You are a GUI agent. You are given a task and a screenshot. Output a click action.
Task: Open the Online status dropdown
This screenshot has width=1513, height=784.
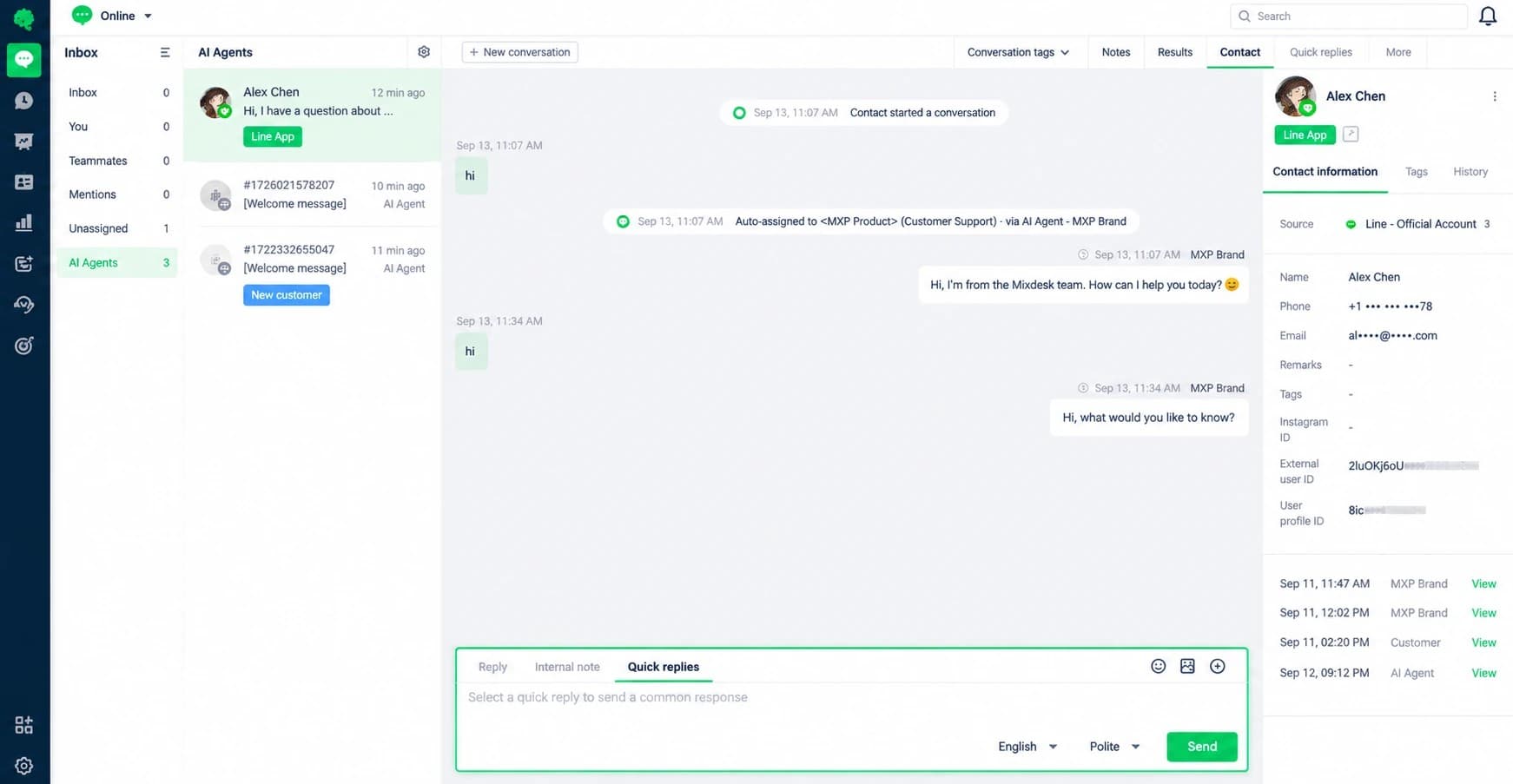pos(113,16)
